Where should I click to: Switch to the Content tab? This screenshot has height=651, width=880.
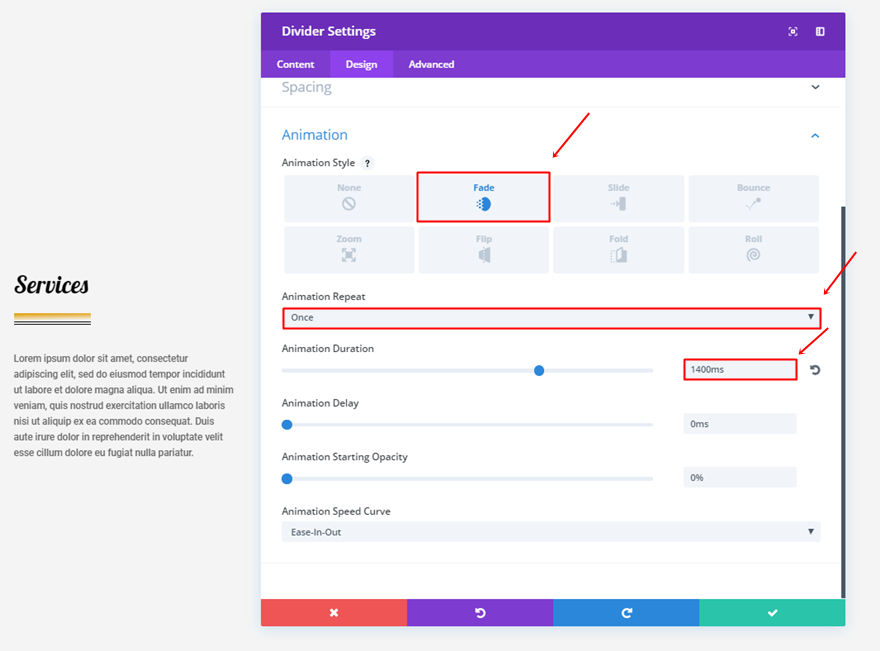point(296,64)
